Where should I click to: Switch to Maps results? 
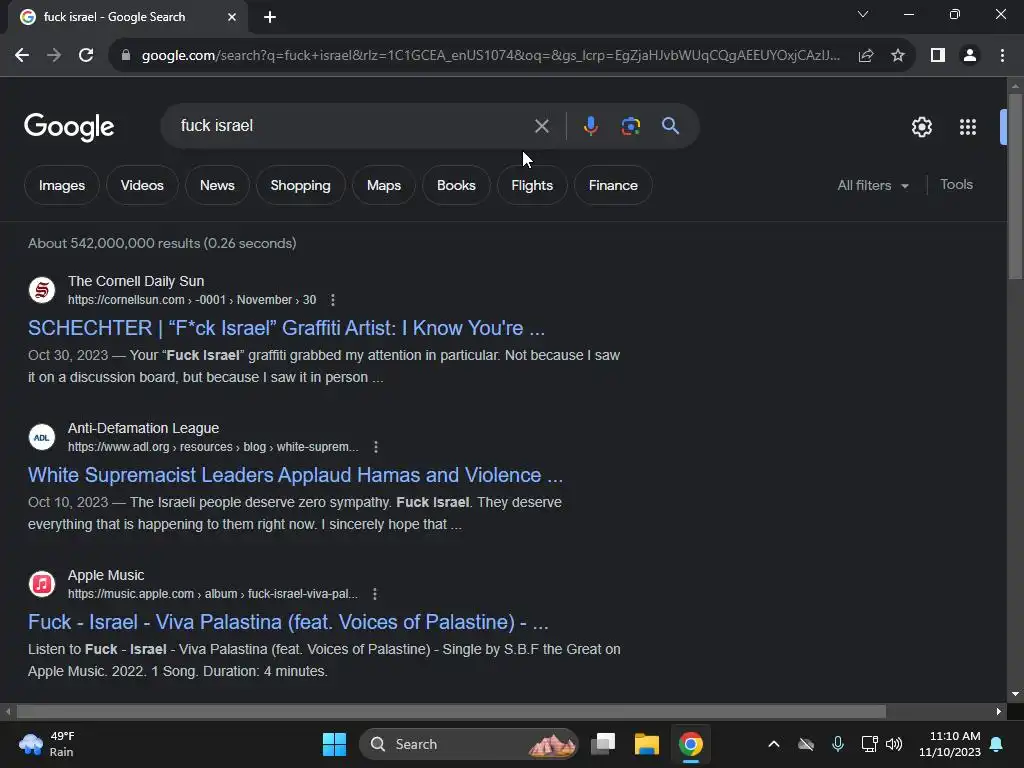pyautogui.click(x=383, y=185)
